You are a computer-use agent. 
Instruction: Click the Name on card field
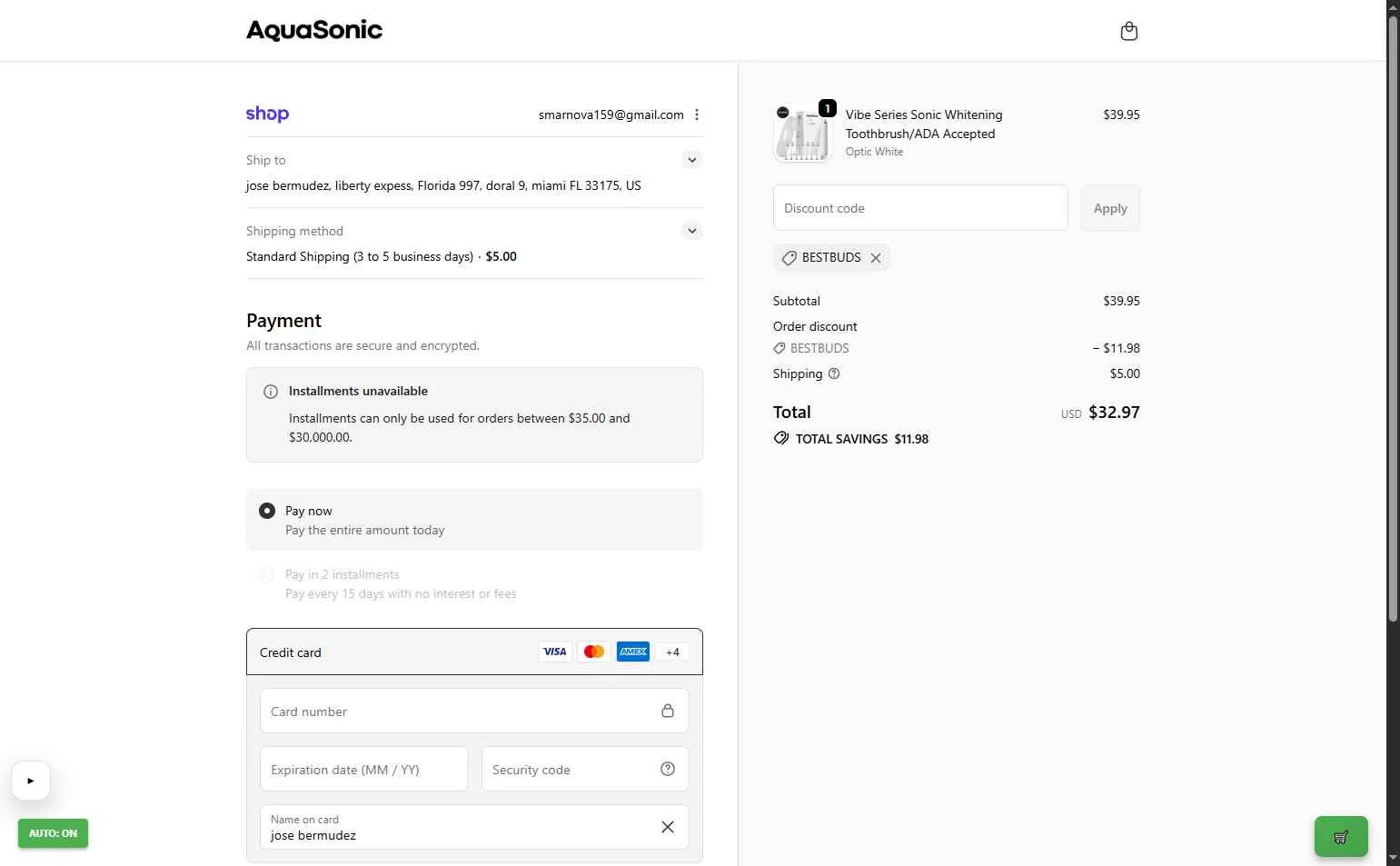tap(474, 827)
